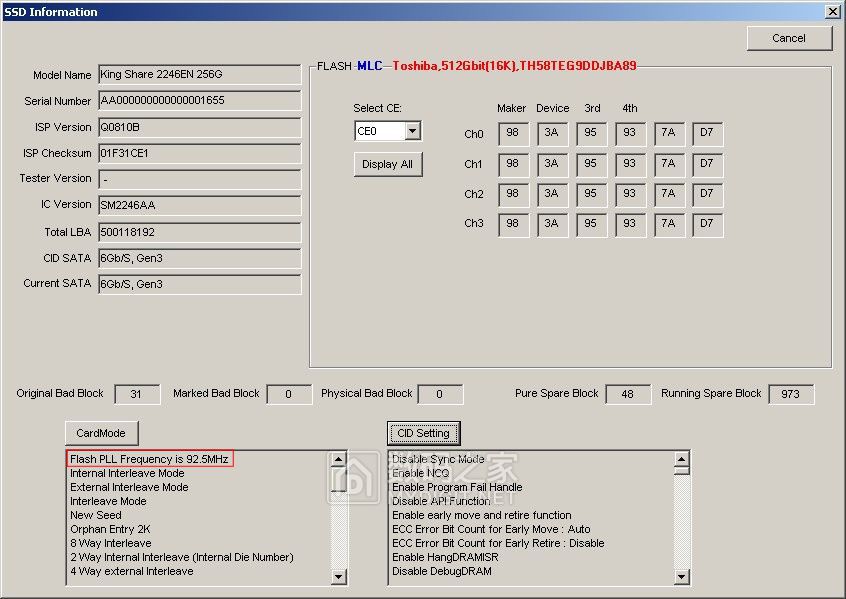
Task: Open the CardMode settings
Action: 102,433
